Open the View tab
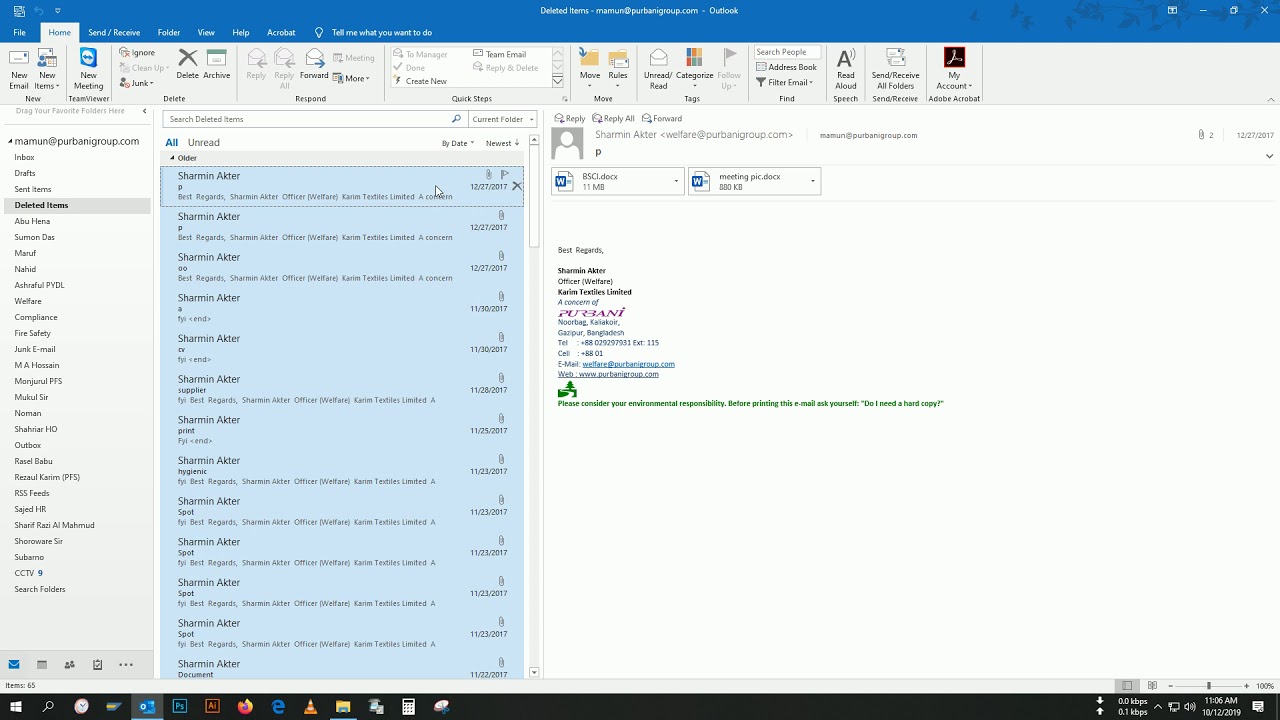Viewport: 1280px width, 720px height. (206, 32)
